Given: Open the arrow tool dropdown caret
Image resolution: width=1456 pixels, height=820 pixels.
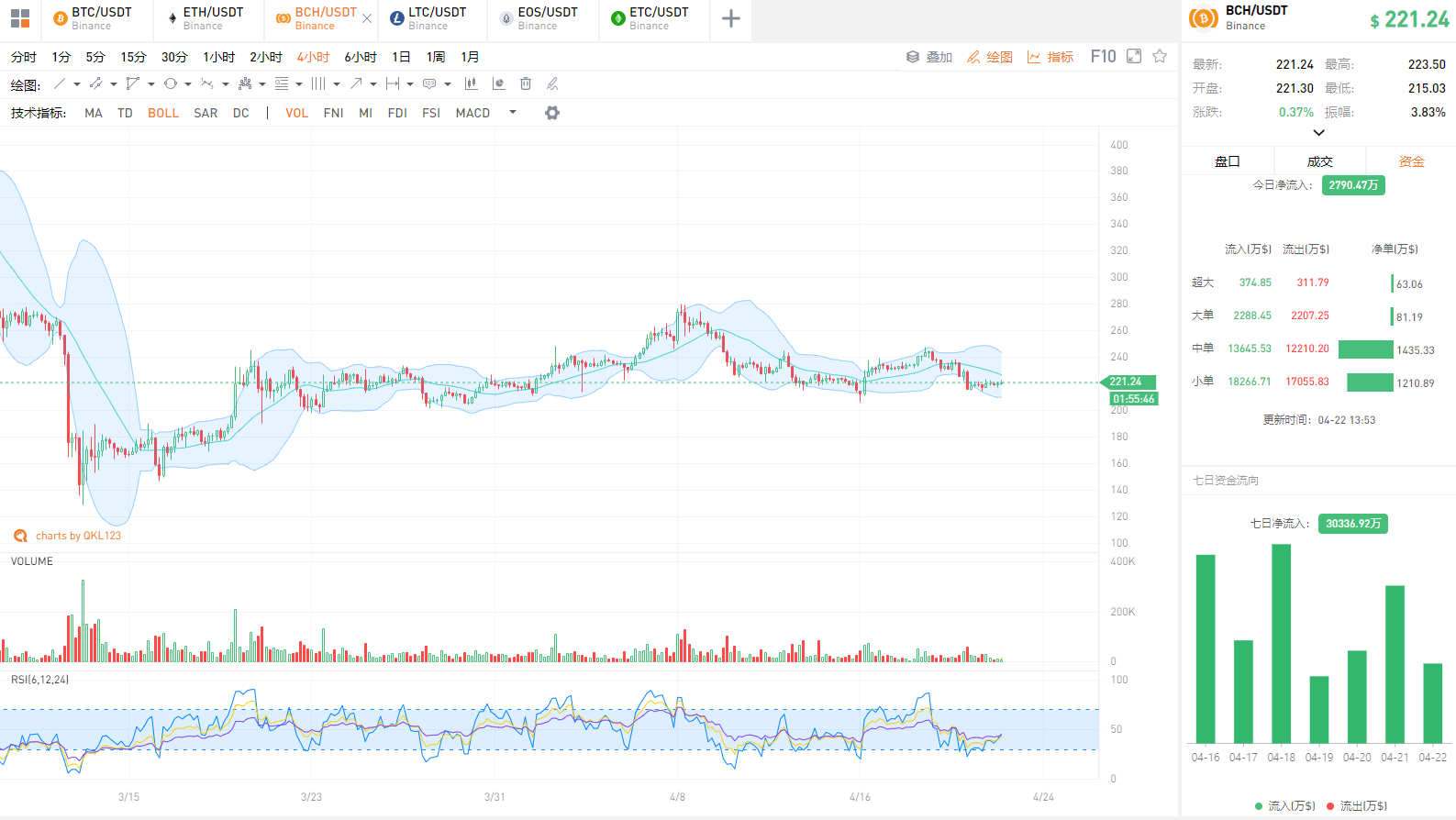Looking at the screenshot, I should pyautogui.click(x=373, y=84).
